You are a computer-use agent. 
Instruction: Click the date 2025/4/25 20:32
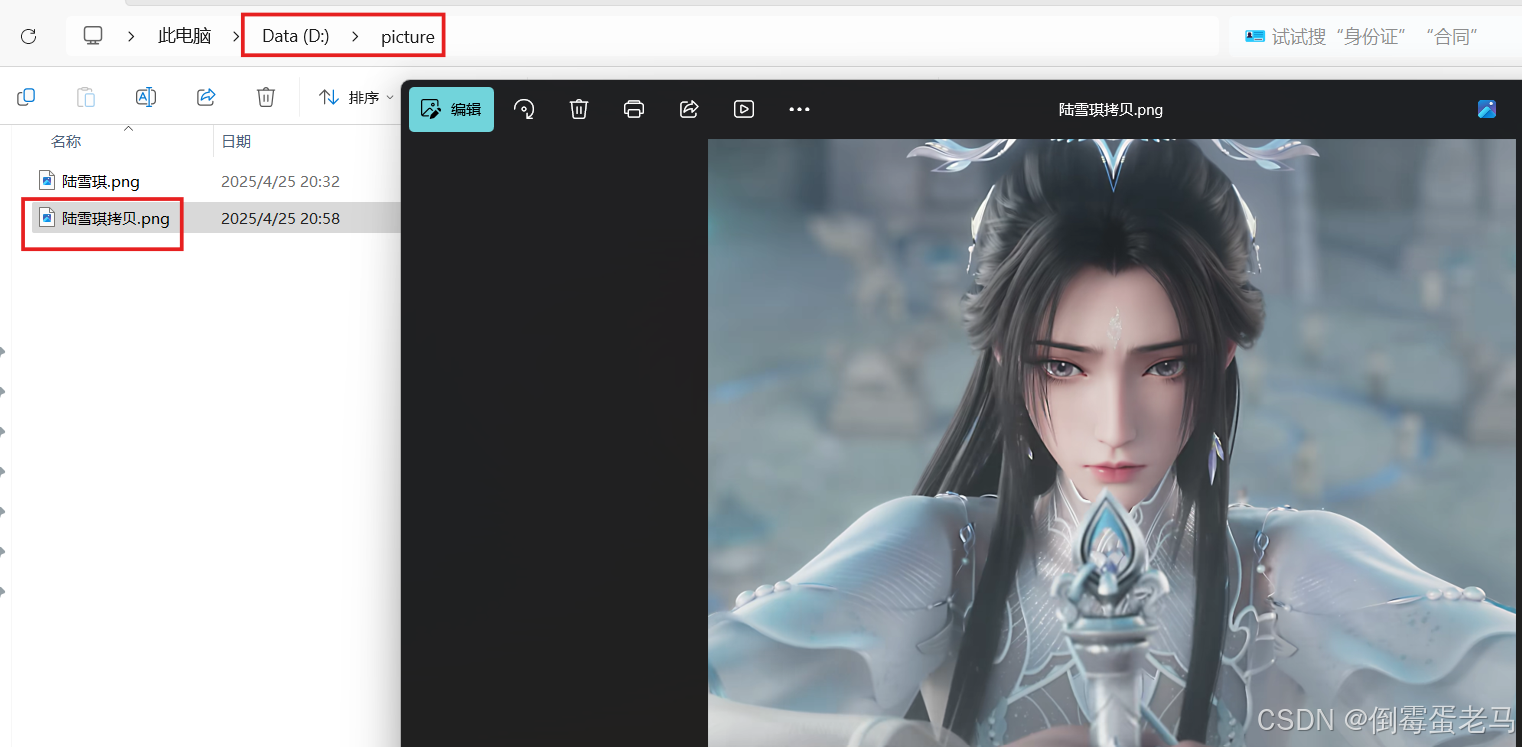click(280, 181)
